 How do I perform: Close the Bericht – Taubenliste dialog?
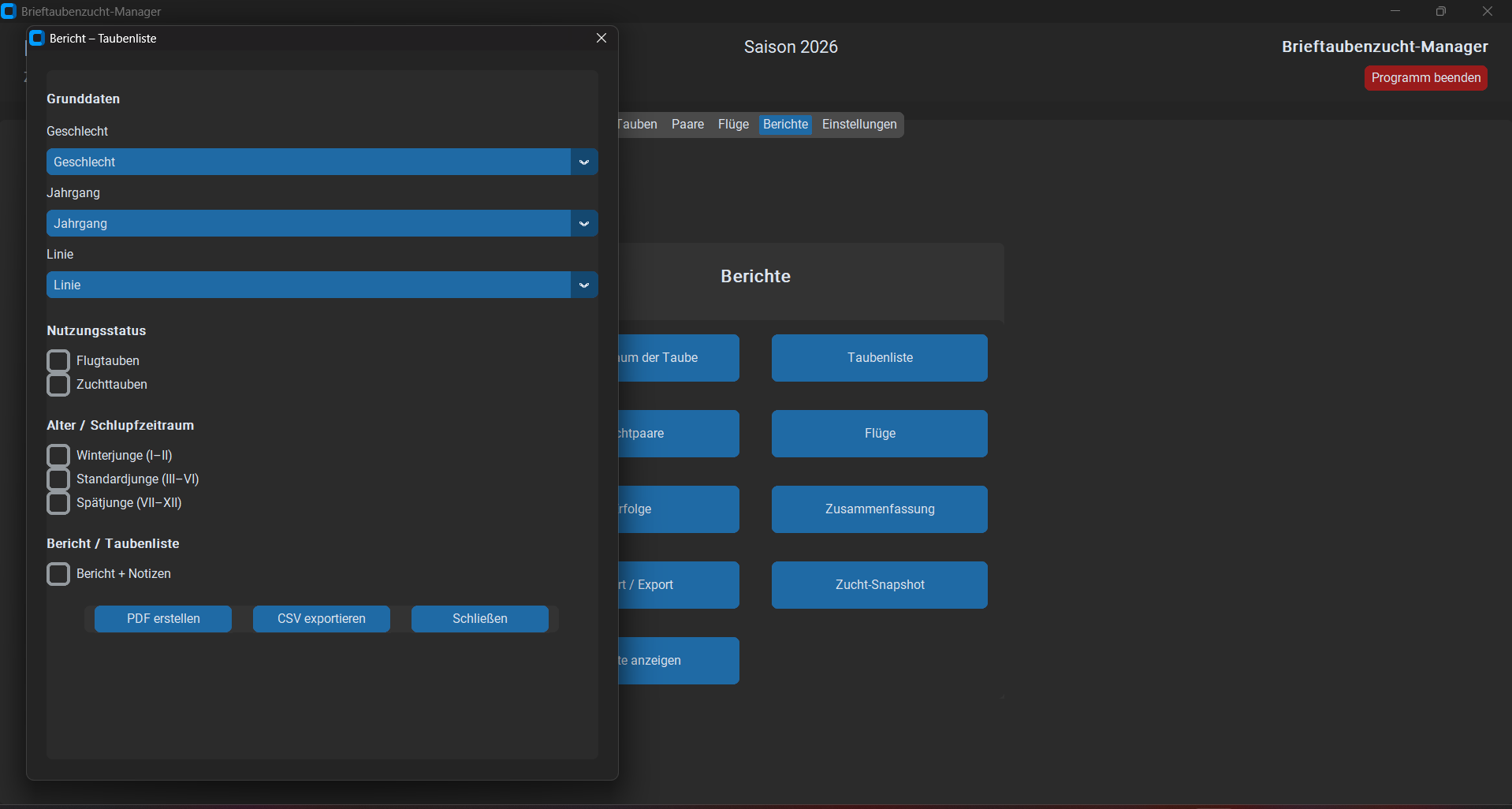[x=601, y=38]
